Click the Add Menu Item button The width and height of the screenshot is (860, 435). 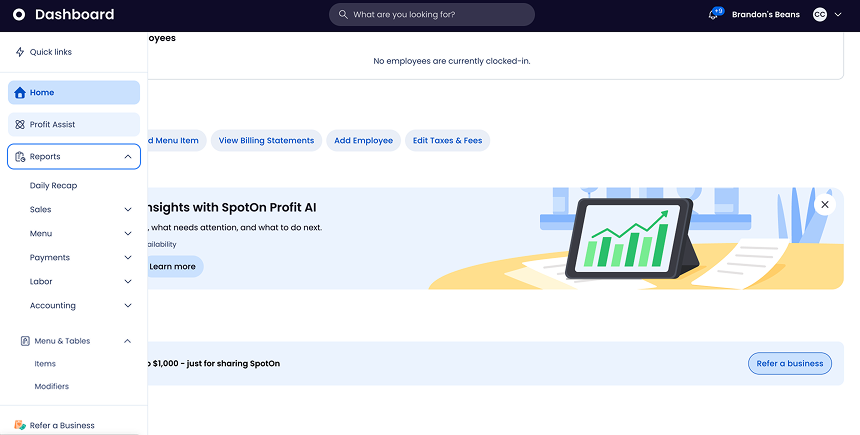coord(177,140)
